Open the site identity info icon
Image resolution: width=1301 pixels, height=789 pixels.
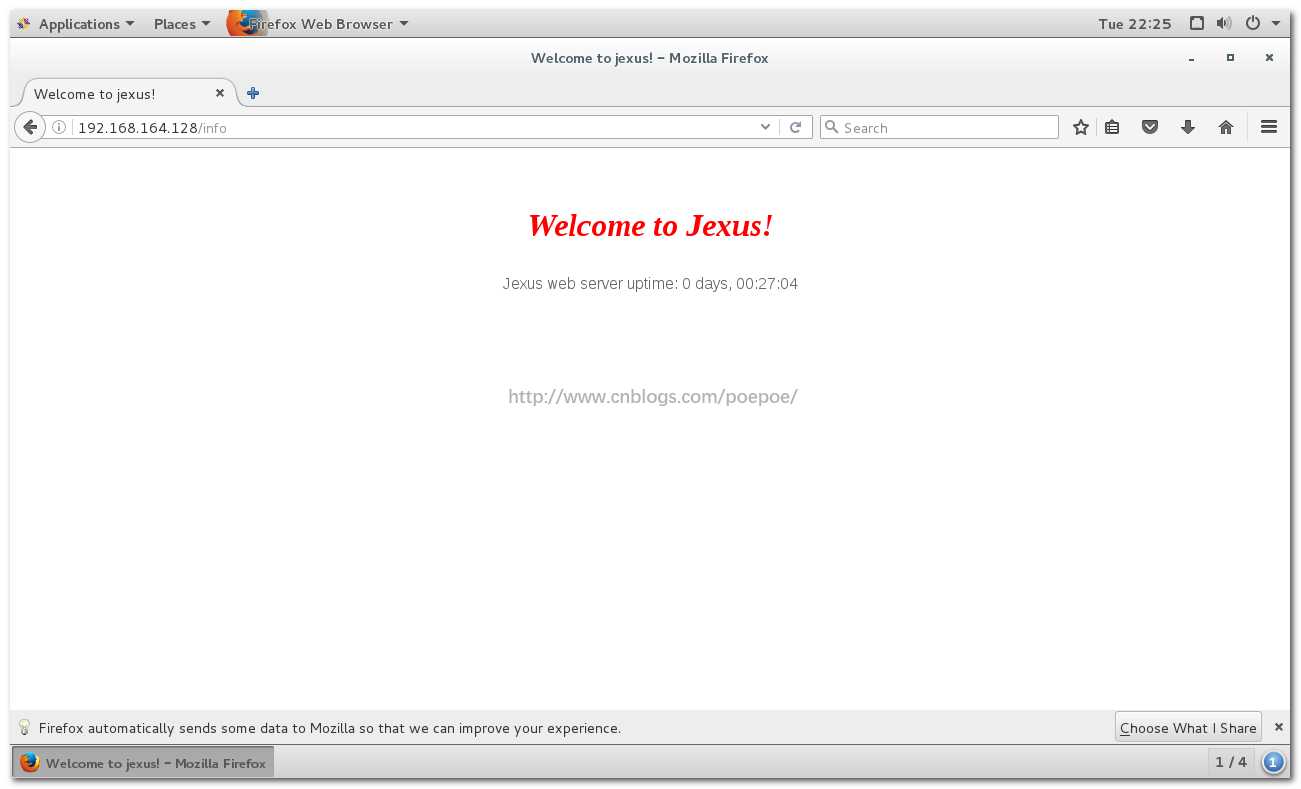[59, 127]
